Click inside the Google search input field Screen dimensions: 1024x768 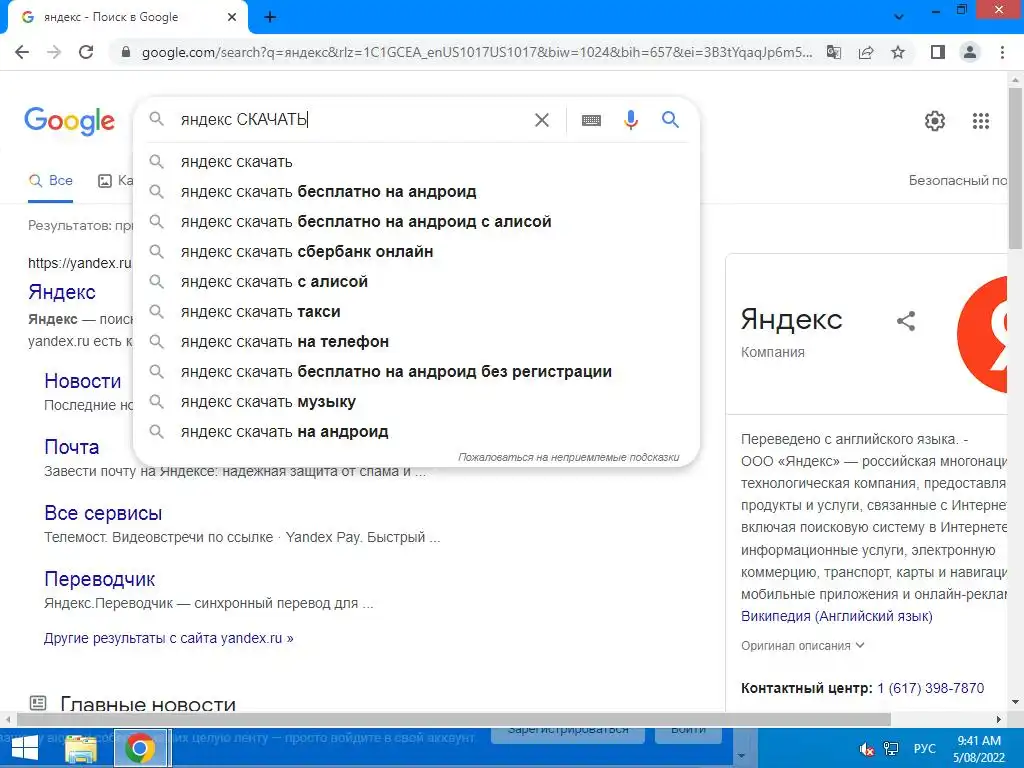[353, 120]
